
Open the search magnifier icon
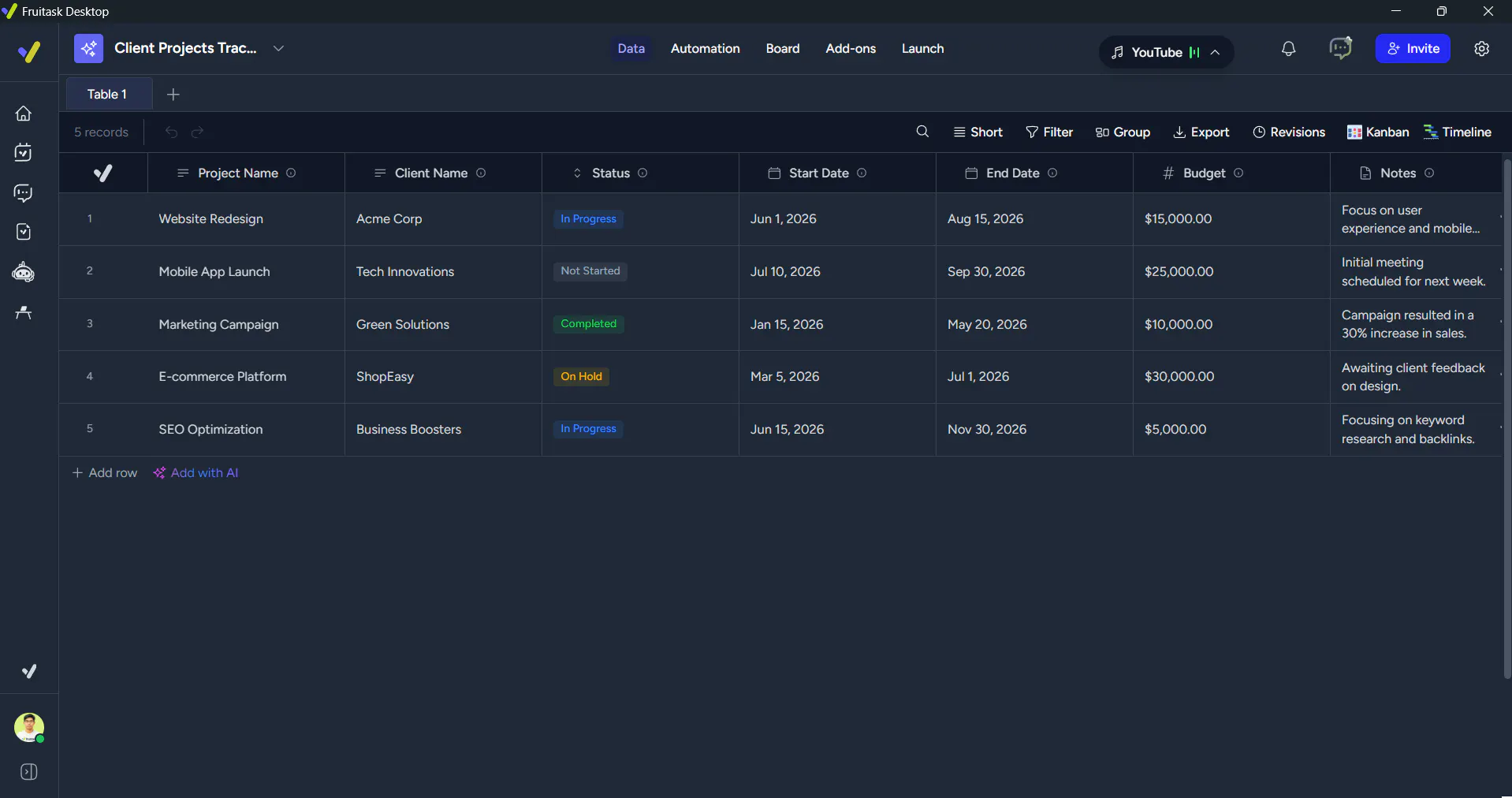[922, 131]
